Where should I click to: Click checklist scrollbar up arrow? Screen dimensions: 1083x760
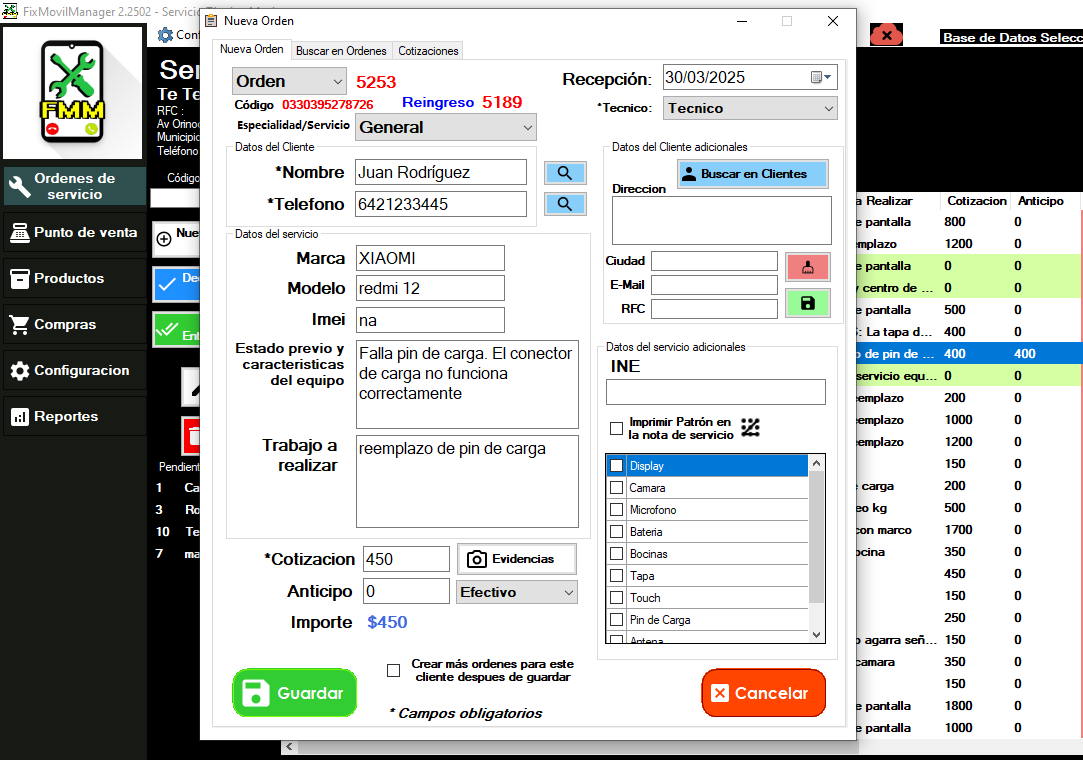click(x=816, y=463)
